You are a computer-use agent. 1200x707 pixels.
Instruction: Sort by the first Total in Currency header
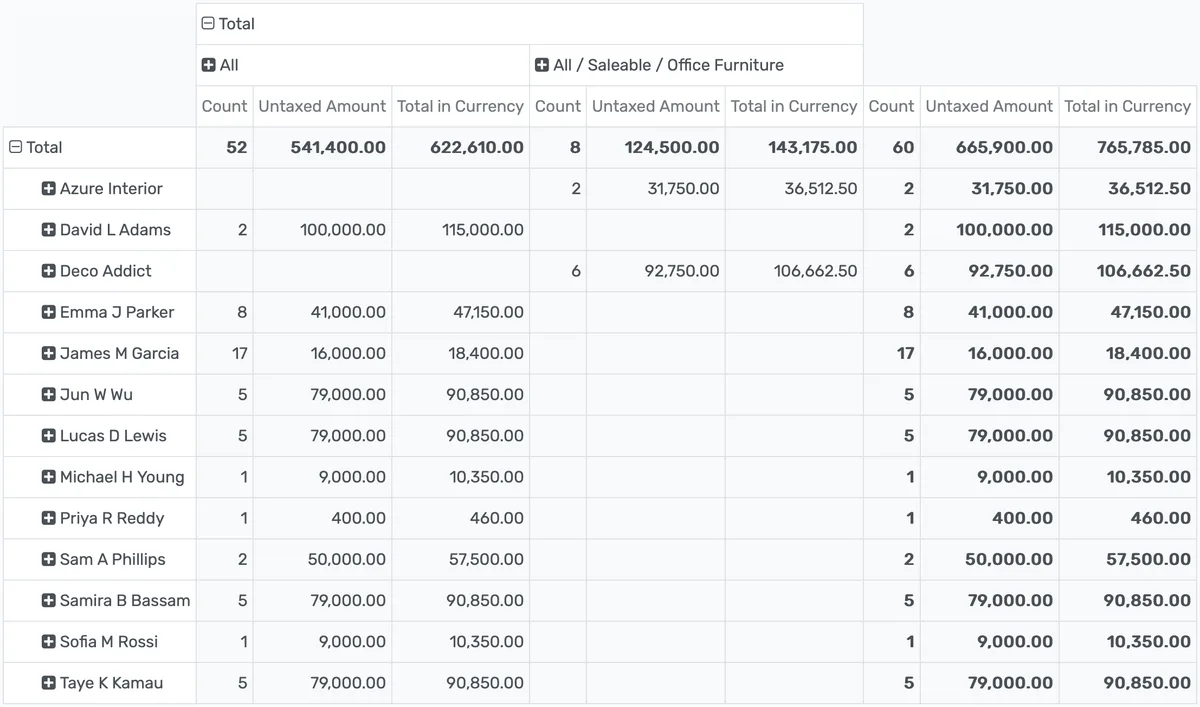coord(461,105)
